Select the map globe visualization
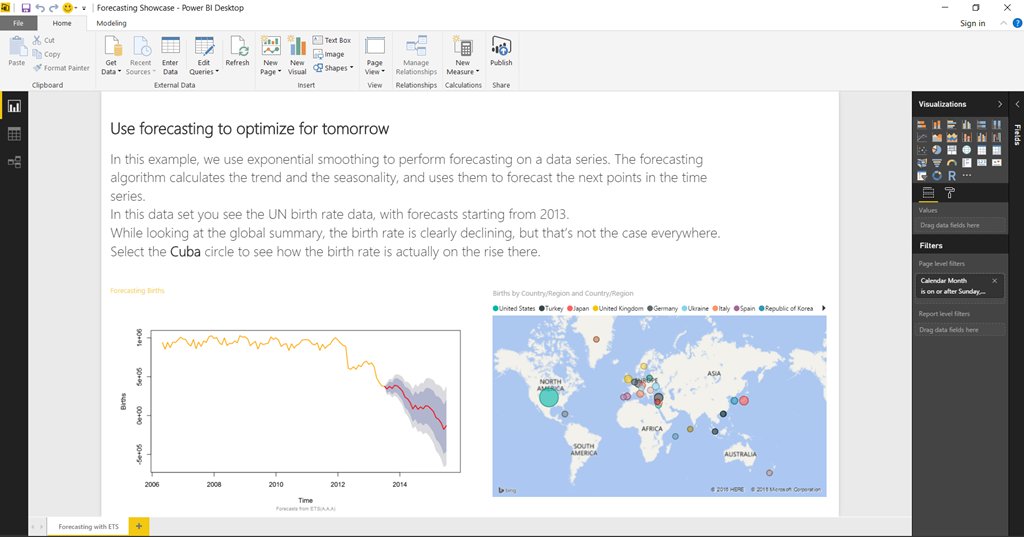Screen dimensions: 1024x537 (967, 150)
